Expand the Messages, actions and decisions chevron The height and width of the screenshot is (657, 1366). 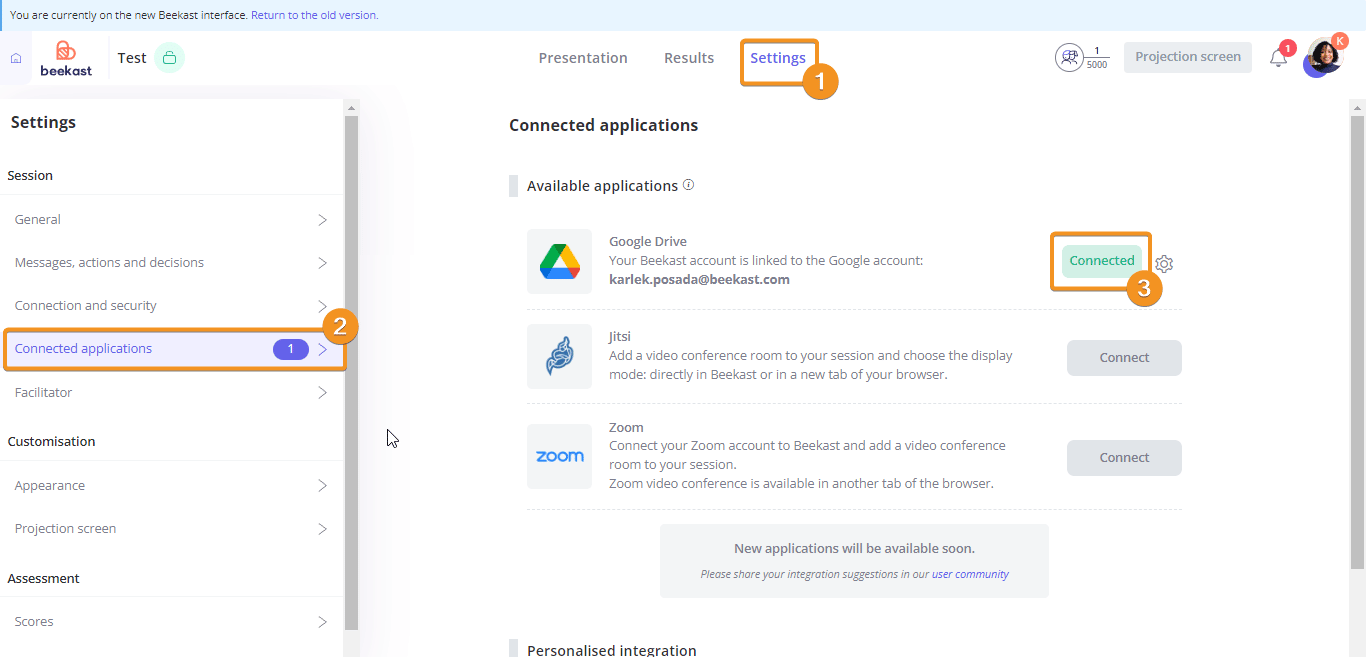click(x=322, y=262)
